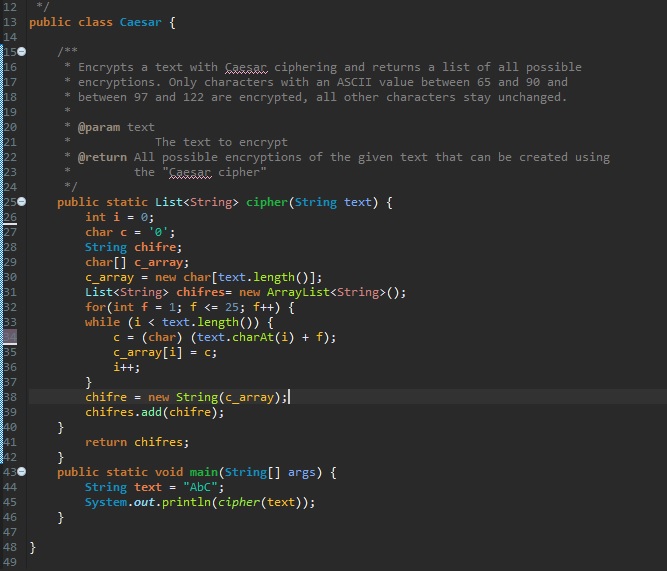
Task: Click the for keyword on line 33
Action: click(x=95, y=307)
